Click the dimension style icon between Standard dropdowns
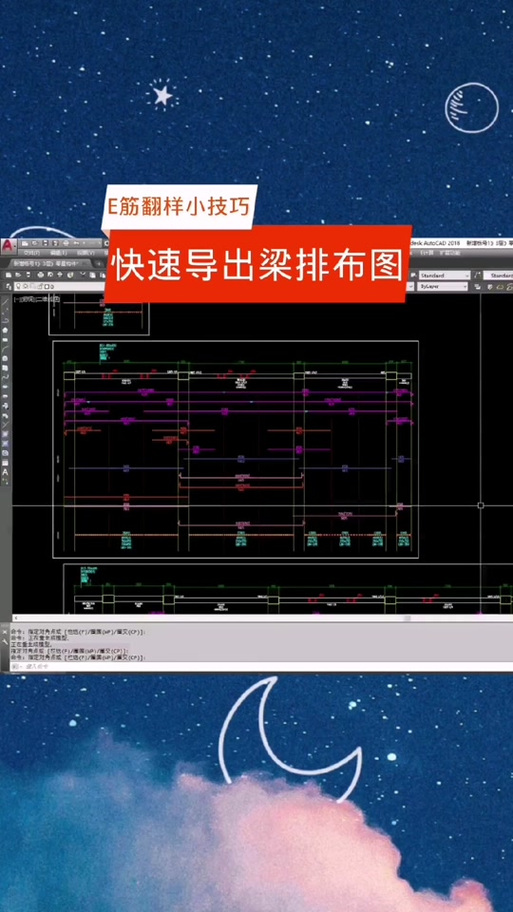Screen dimensions: 513x912 478,275
